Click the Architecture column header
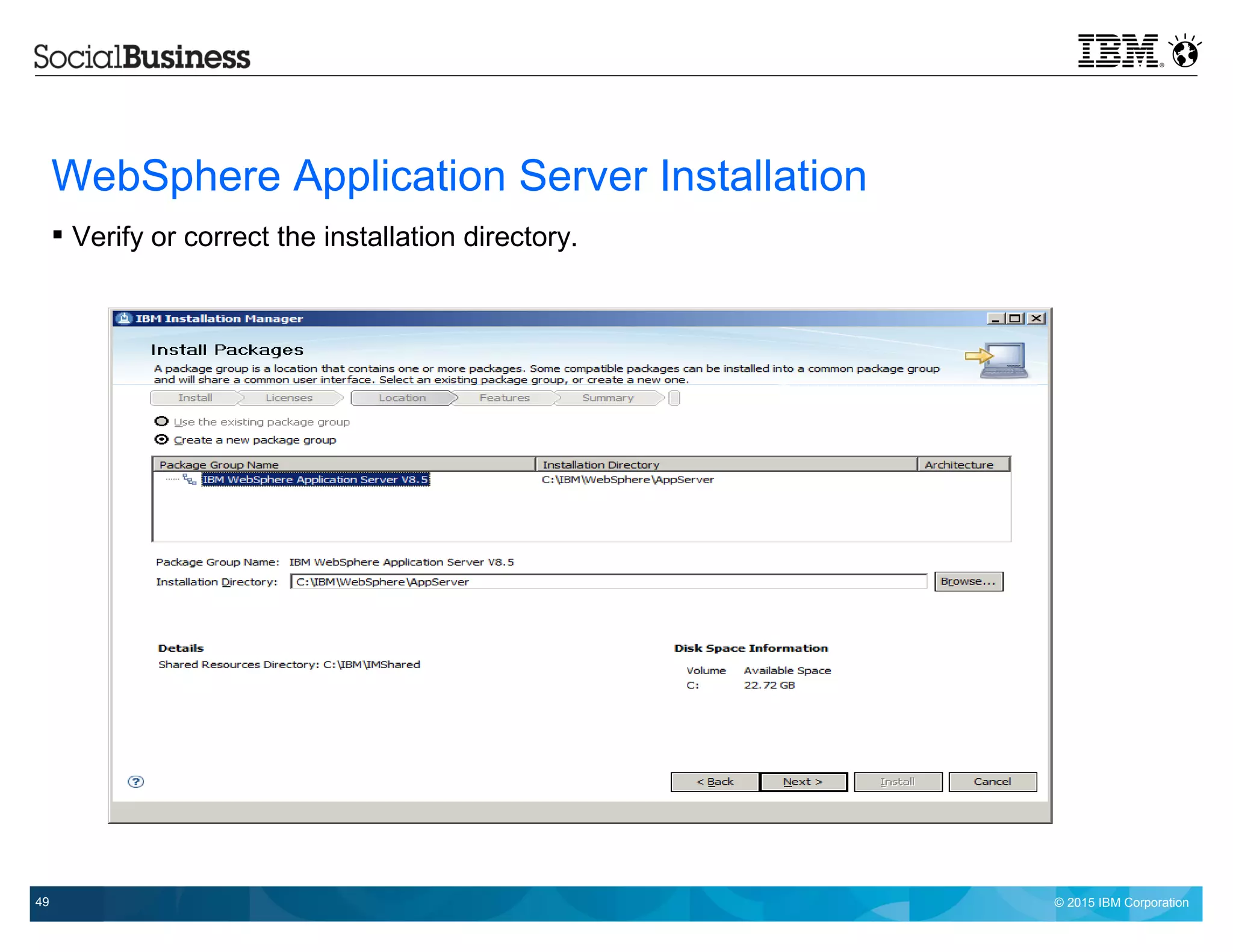The image size is (1233, 952). tap(964, 465)
